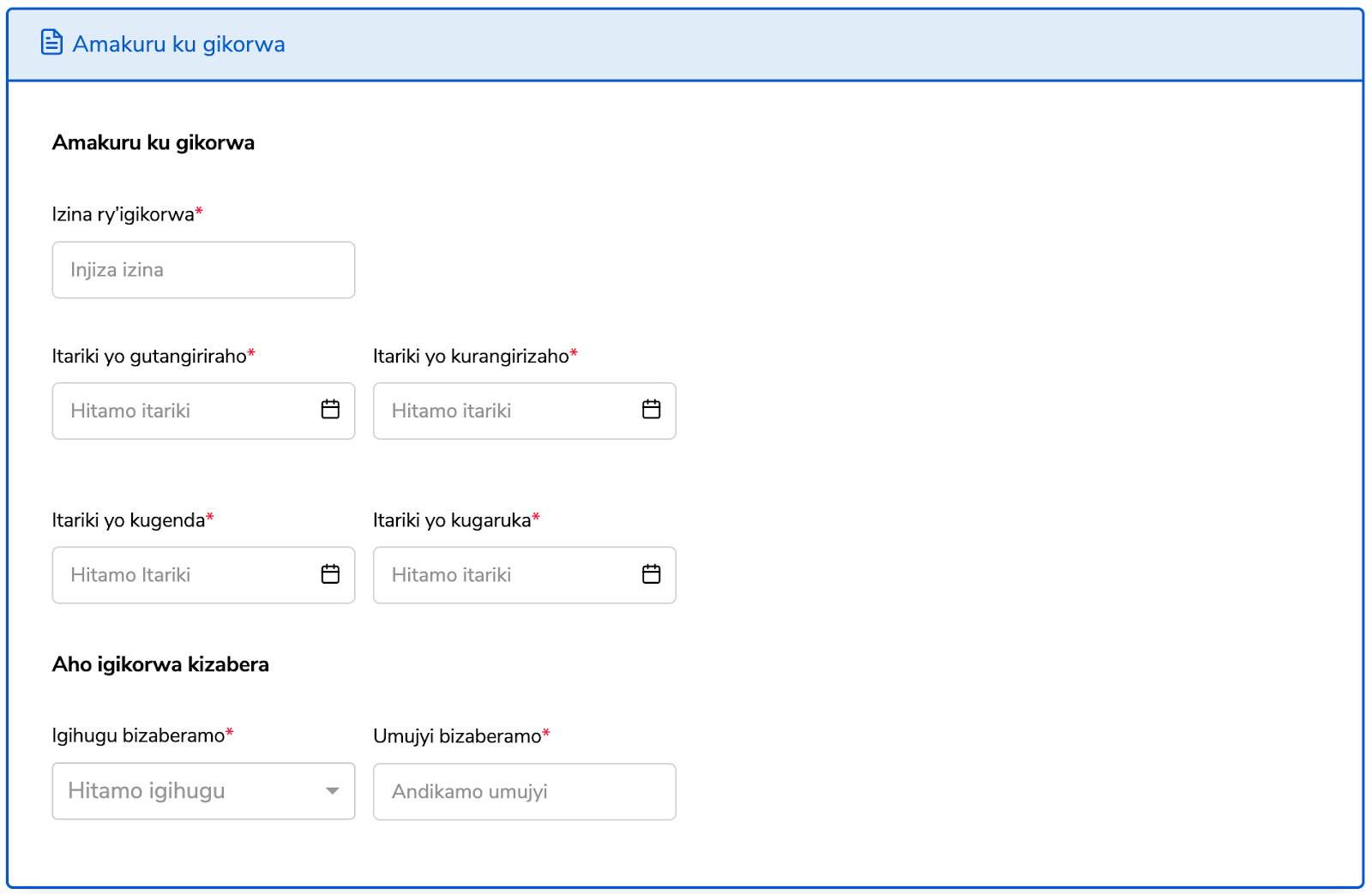The width and height of the screenshot is (1372, 894).
Task: Click the document icon in the header
Action: (51, 42)
